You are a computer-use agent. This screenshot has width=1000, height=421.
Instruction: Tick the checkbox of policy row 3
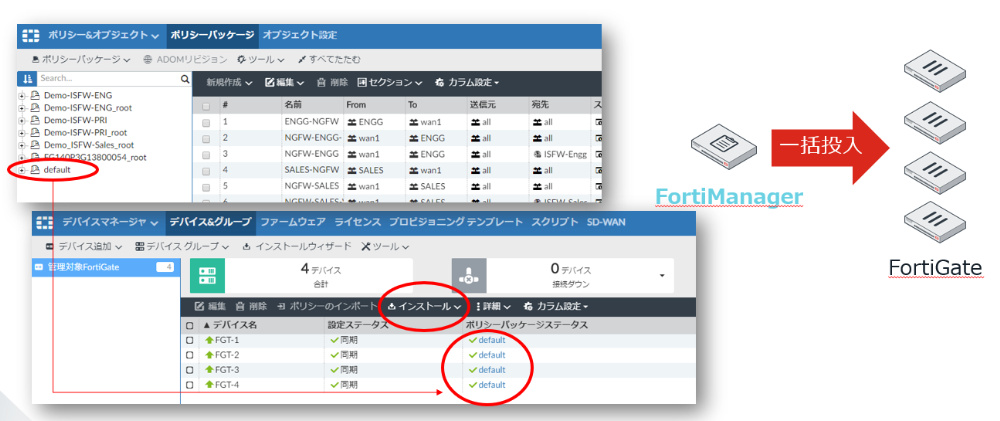(205, 154)
